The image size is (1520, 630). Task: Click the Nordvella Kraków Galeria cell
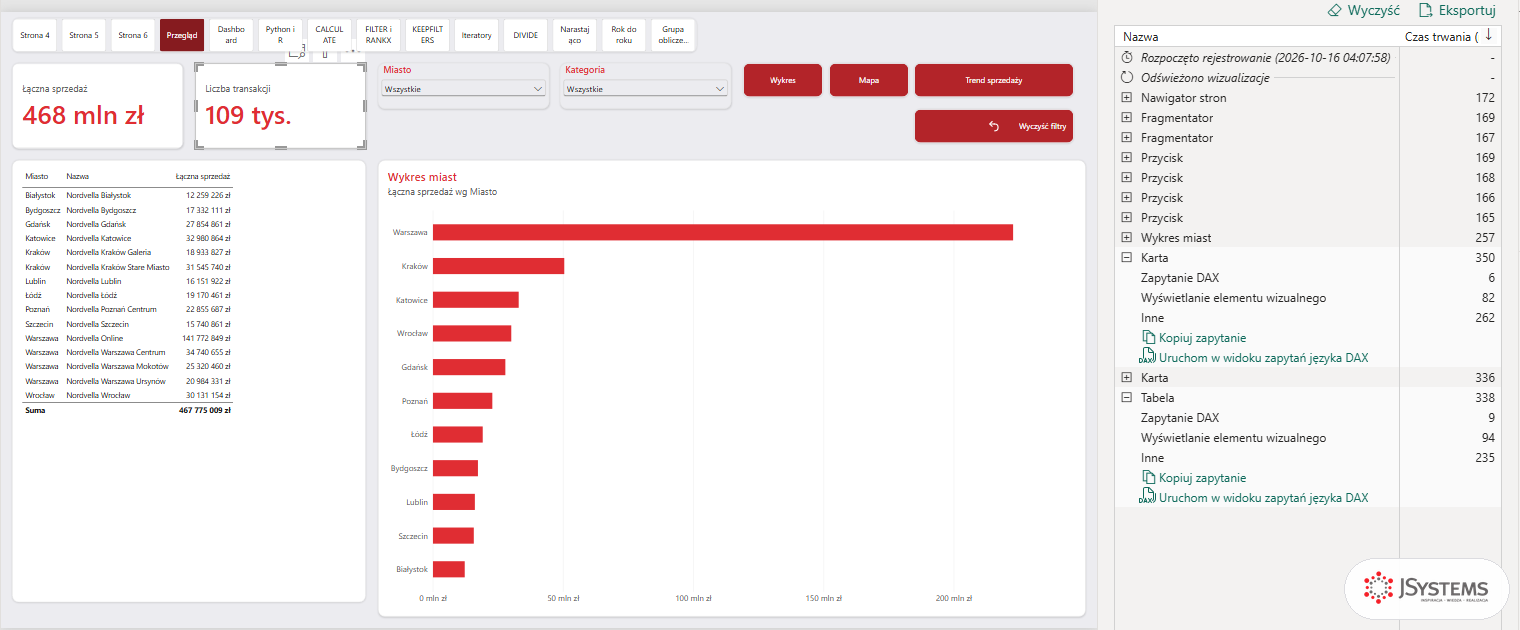pos(109,253)
